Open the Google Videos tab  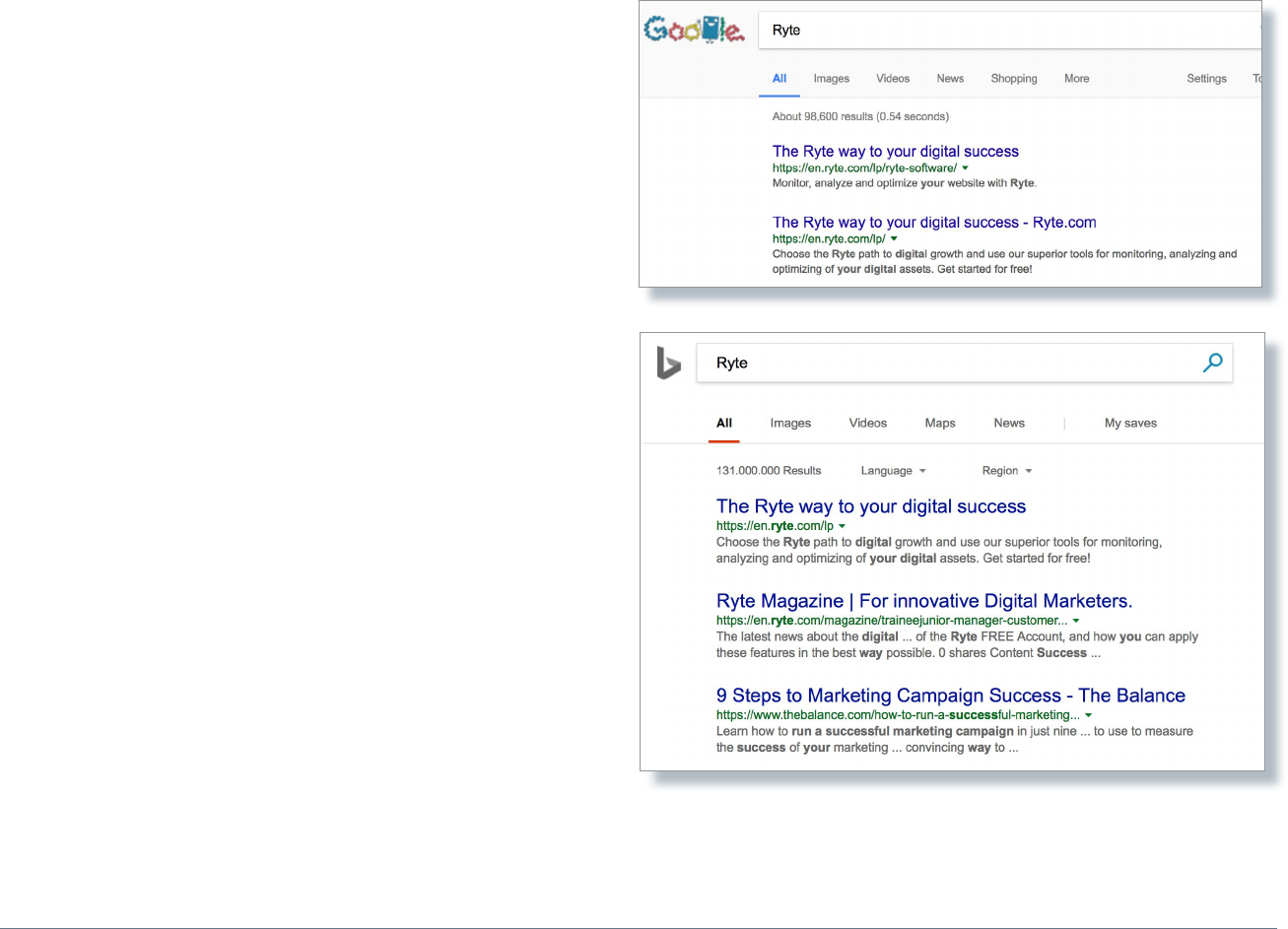pyautogui.click(x=893, y=79)
